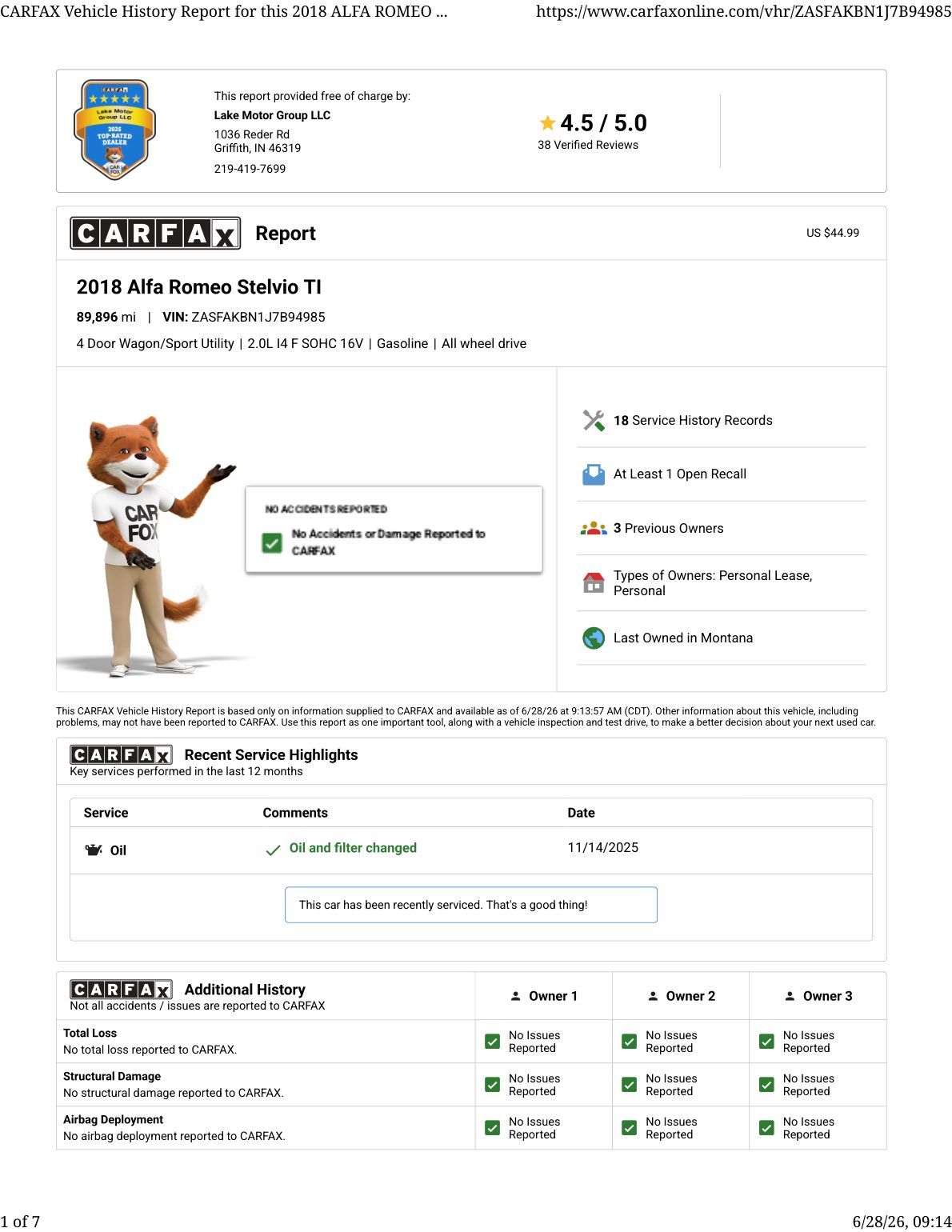This screenshot has width=952, height=1232.
Task: Click the Lake Motor Group LLC name
Action: click(272, 115)
